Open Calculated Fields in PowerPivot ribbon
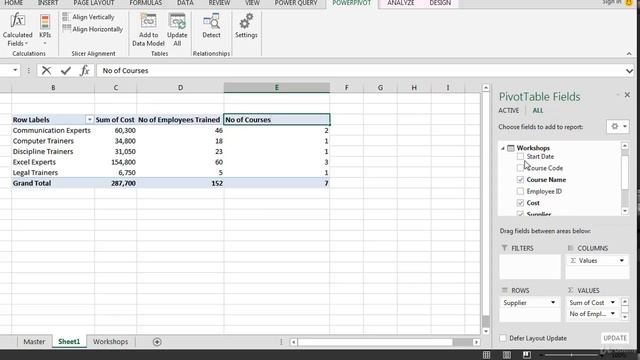This screenshot has height=360, width=640. coord(18,29)
